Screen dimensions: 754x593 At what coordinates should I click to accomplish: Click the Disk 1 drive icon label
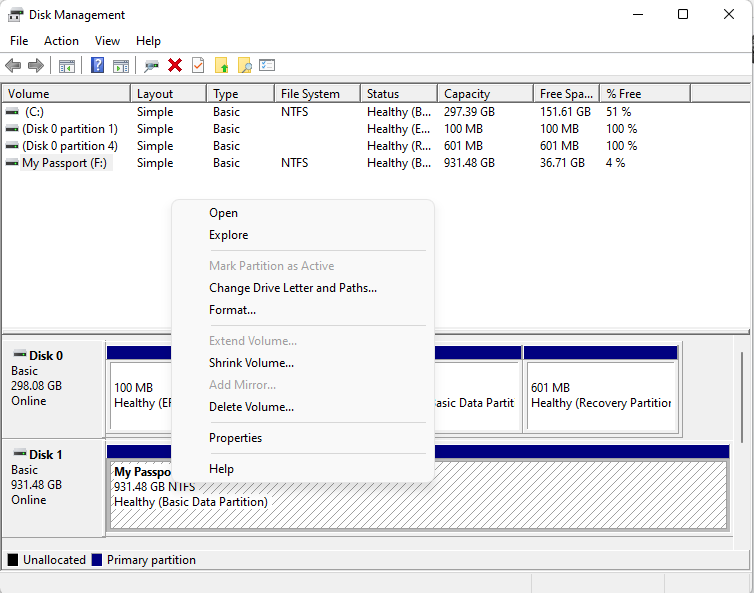tap(20, 454)
